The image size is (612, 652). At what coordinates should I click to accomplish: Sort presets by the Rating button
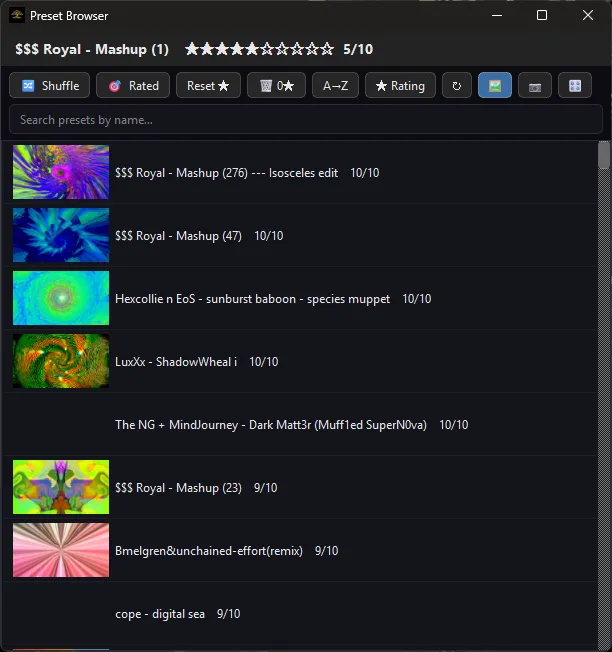400,86
